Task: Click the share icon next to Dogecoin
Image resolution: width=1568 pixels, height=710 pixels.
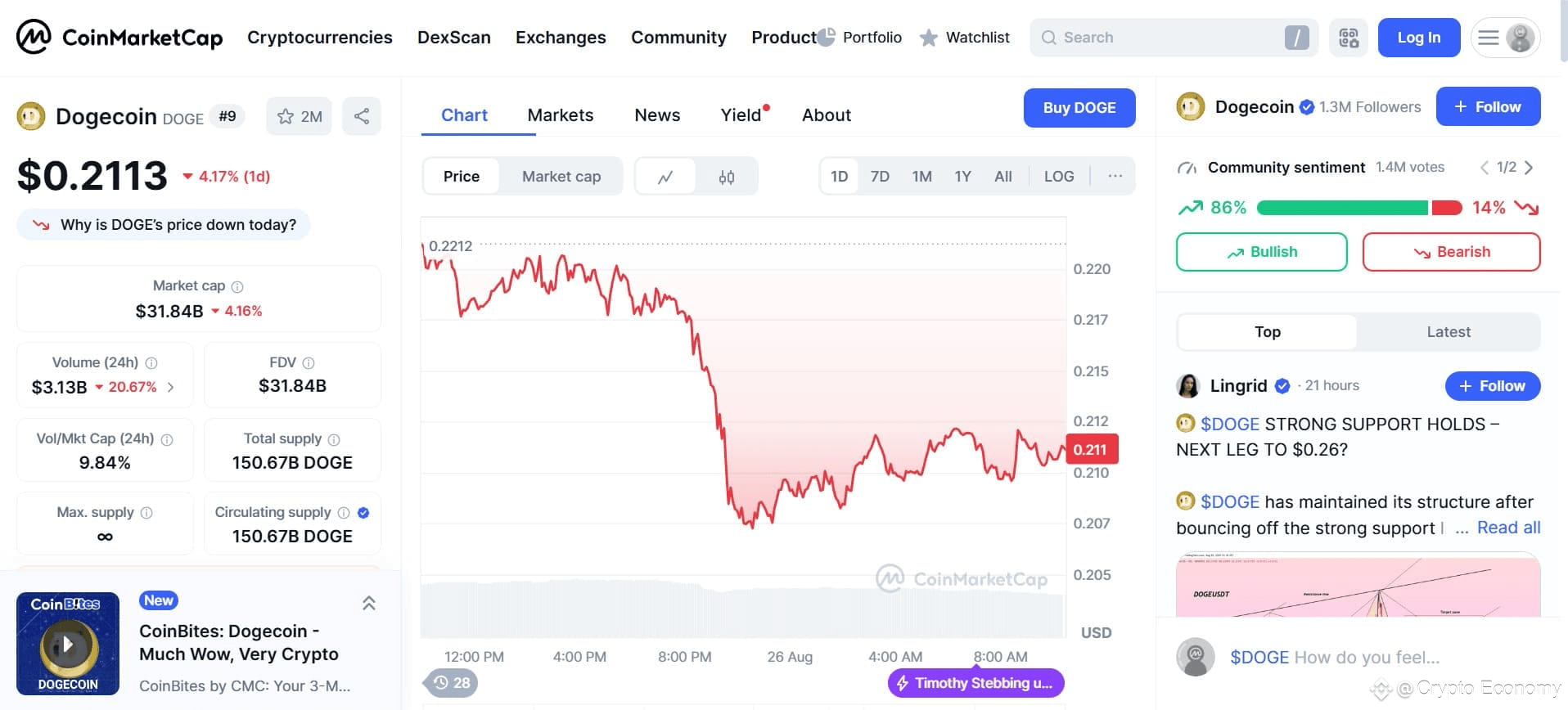Action: pyautogui.click(x=362, y=116)
